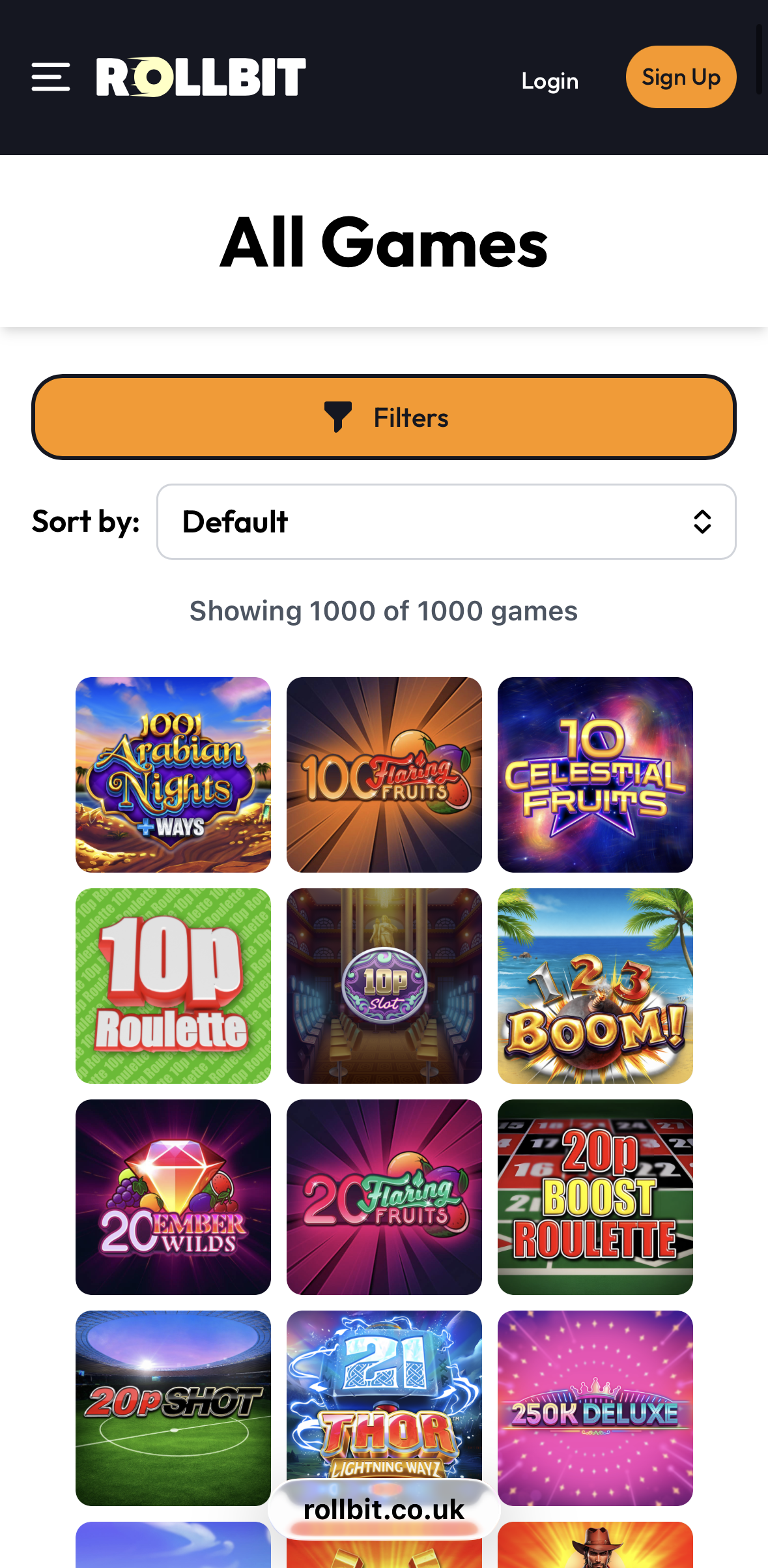Open the 10 Celestial Fruits game tile

pos(595,775)
